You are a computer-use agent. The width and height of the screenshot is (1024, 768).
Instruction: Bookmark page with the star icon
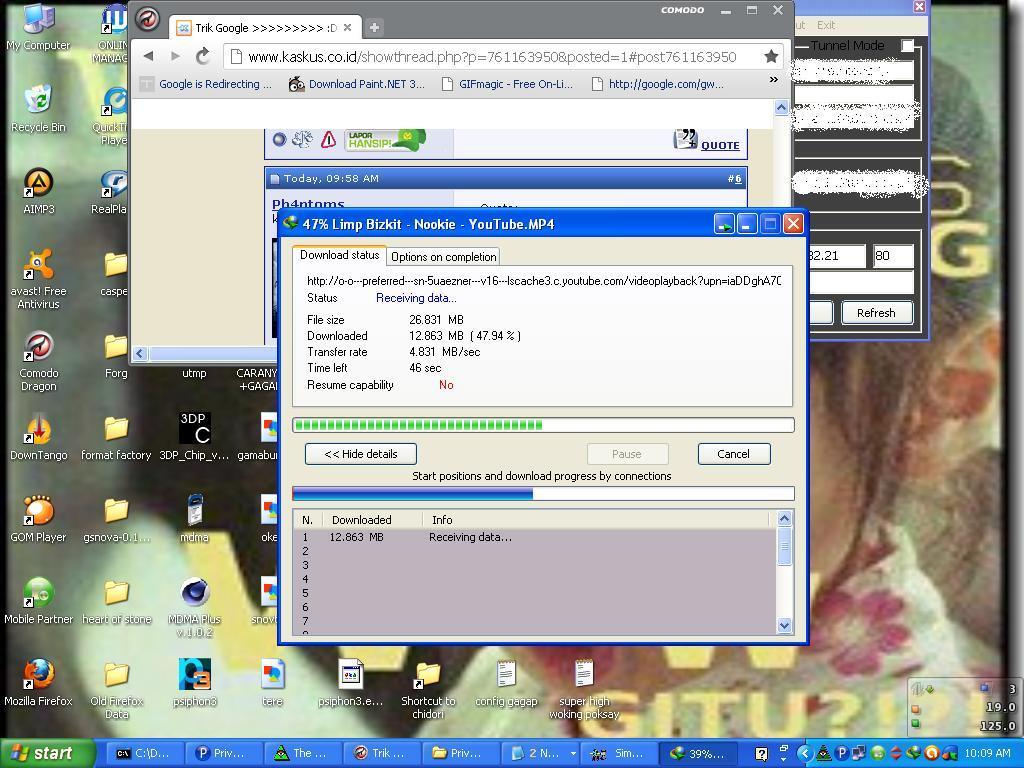771,56
